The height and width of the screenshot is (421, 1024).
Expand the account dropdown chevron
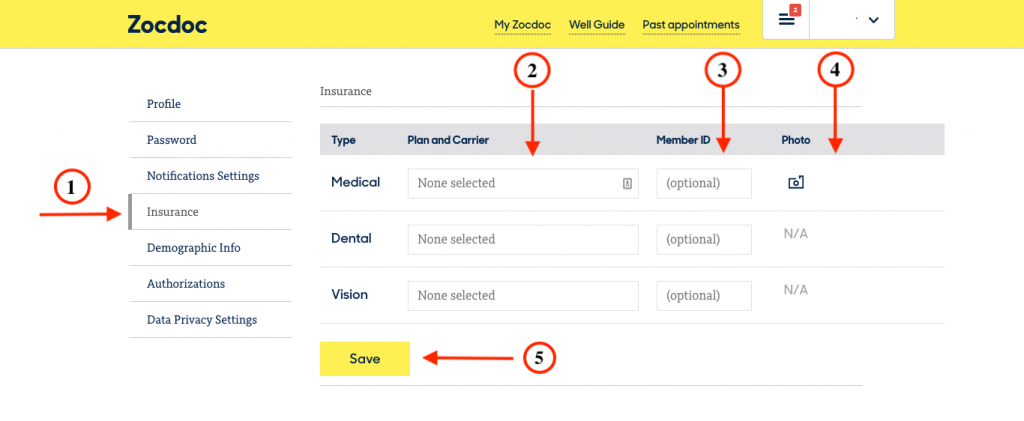click(874, 20)
